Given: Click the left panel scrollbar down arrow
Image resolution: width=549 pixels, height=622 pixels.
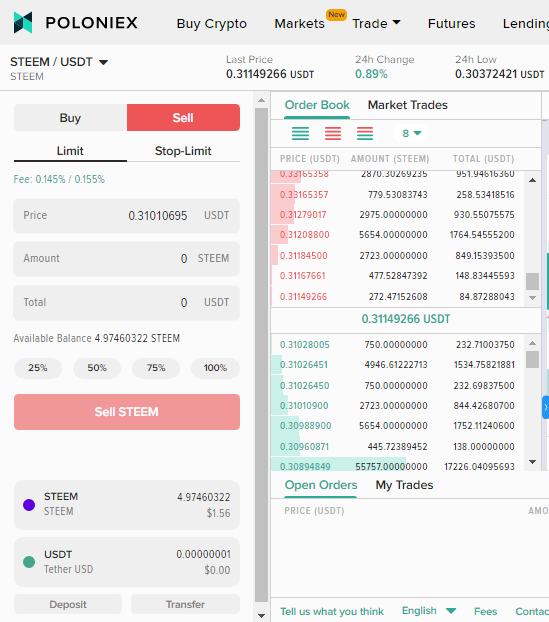Looking at the screenshot, I should 261,616.
